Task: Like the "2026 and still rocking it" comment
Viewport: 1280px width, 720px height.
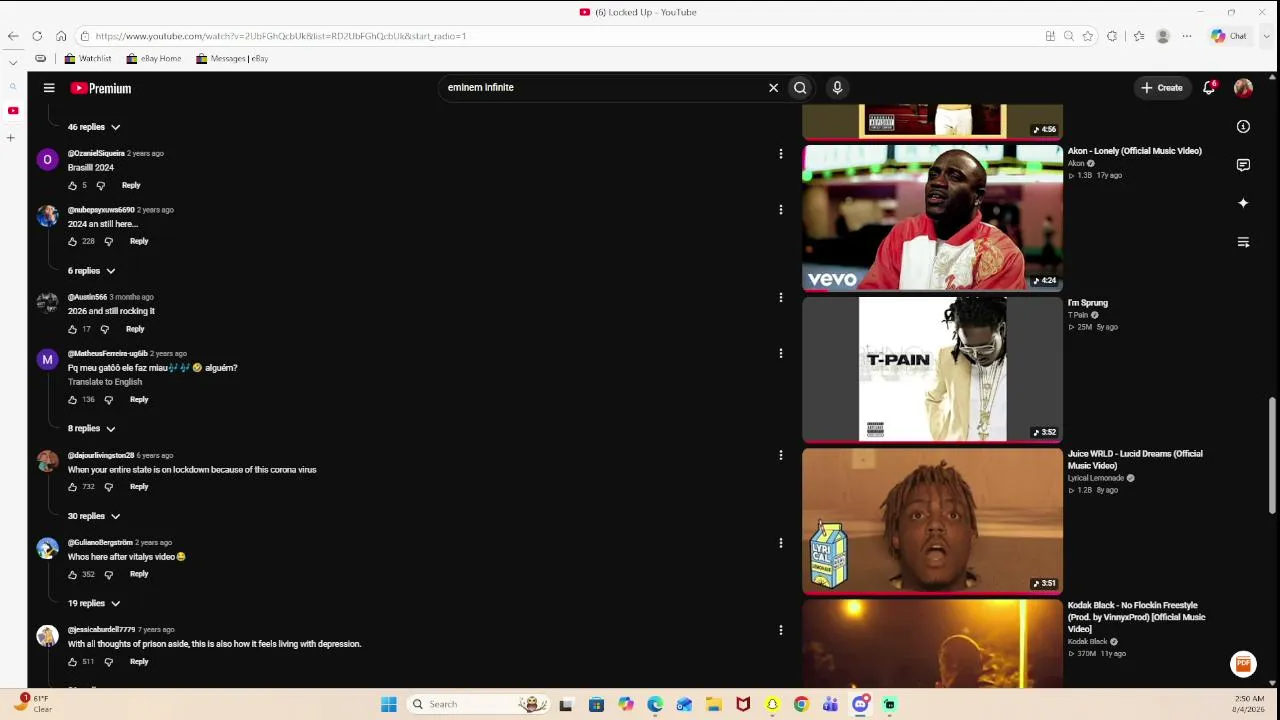Action: (x=72, y=329)
